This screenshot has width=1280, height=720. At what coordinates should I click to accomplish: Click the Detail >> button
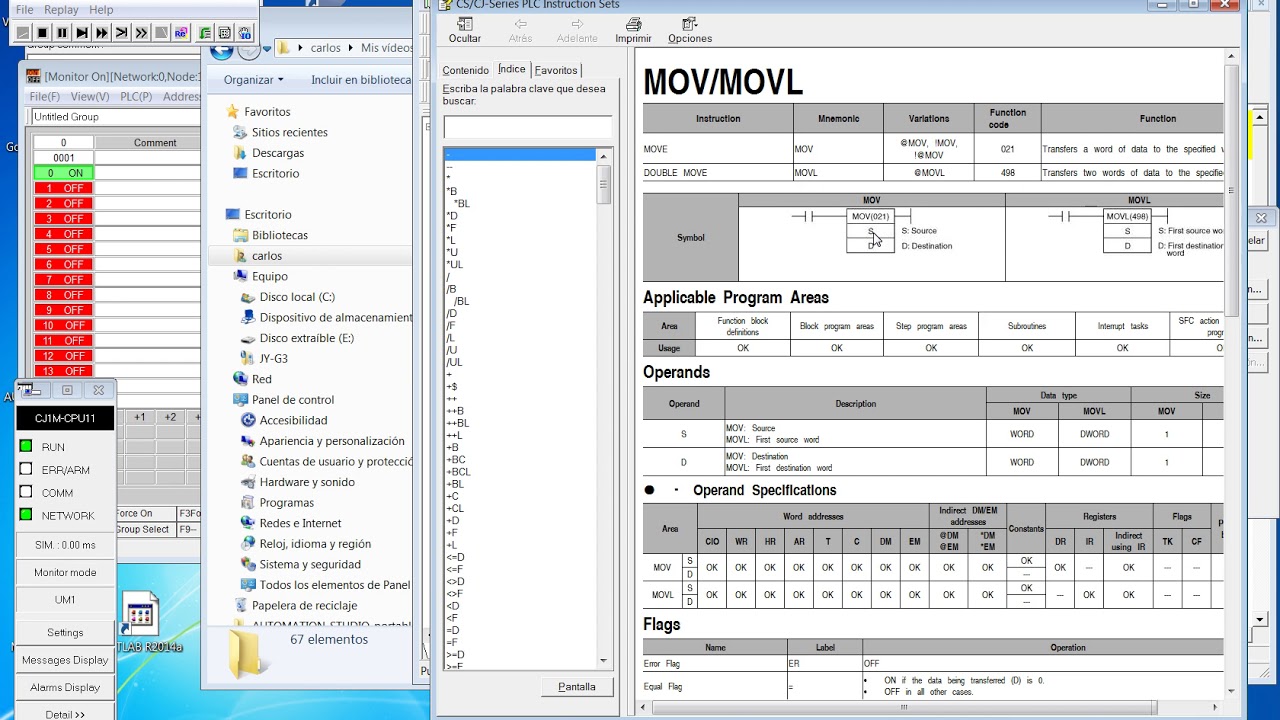click(x=65, y=714)
